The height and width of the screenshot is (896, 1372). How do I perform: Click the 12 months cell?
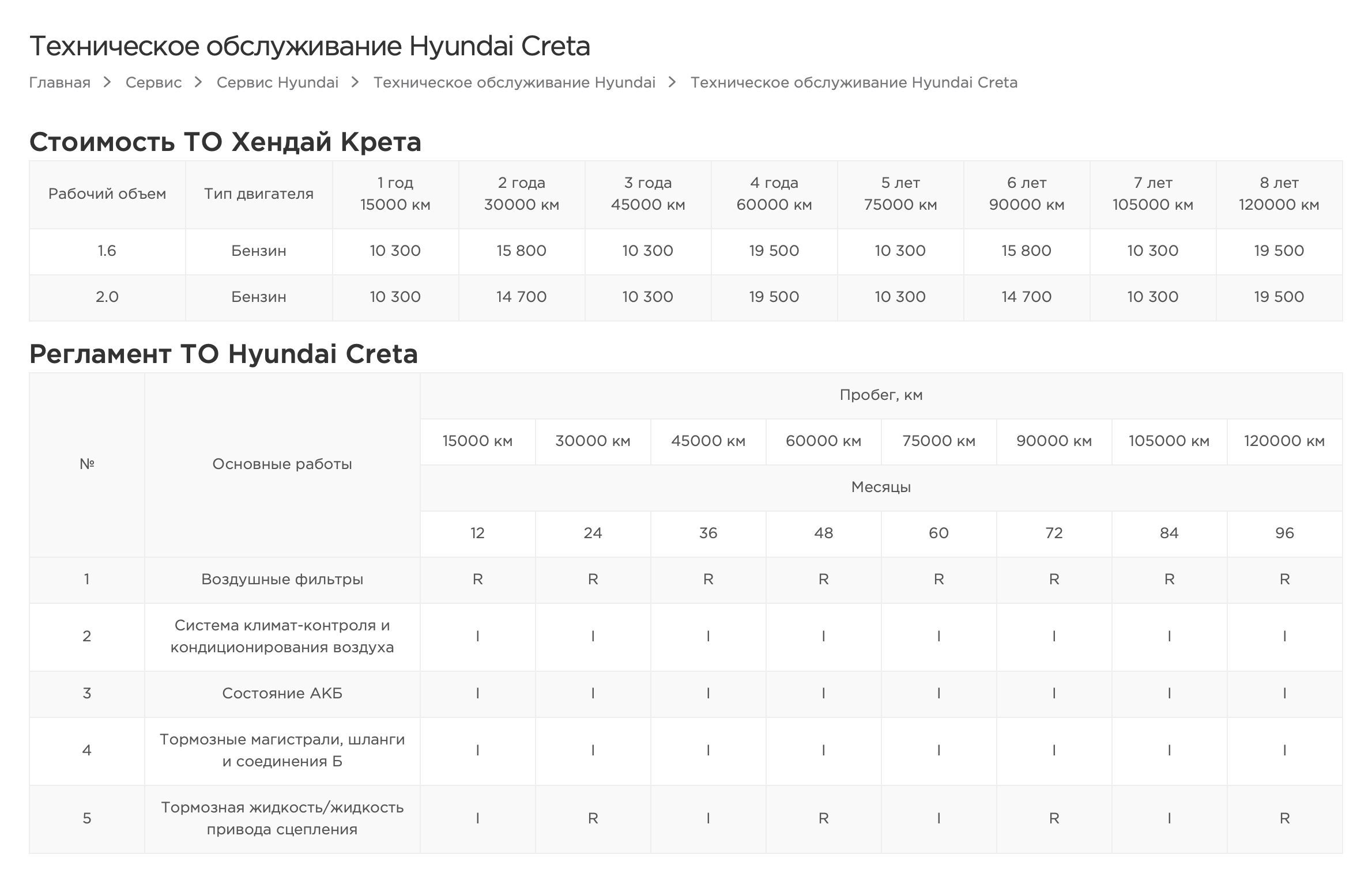pyautogui.click(x=478, y=533)
